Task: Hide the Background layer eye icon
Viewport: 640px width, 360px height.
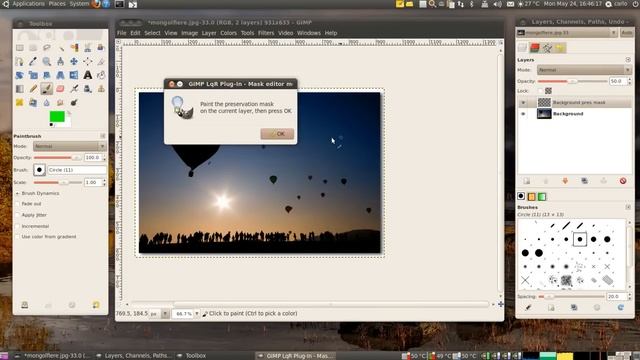Action: [x=523, y=114]
